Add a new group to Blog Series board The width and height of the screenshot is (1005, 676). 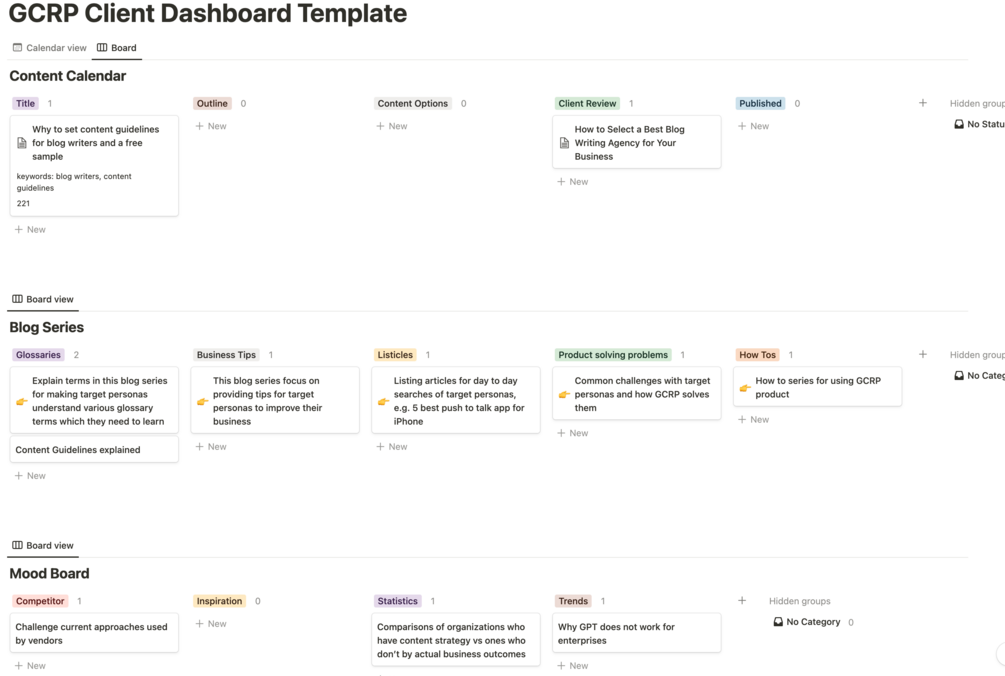(x=922, y=354)
